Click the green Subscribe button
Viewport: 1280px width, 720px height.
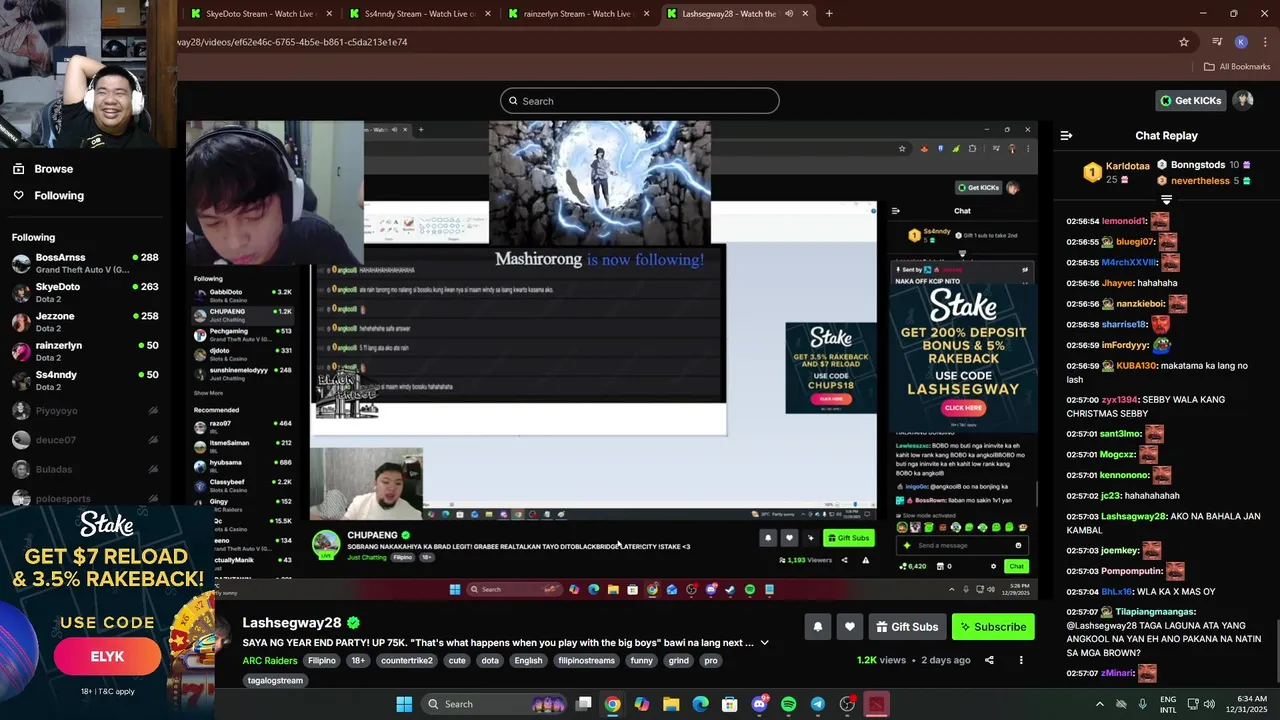(993, 627)
